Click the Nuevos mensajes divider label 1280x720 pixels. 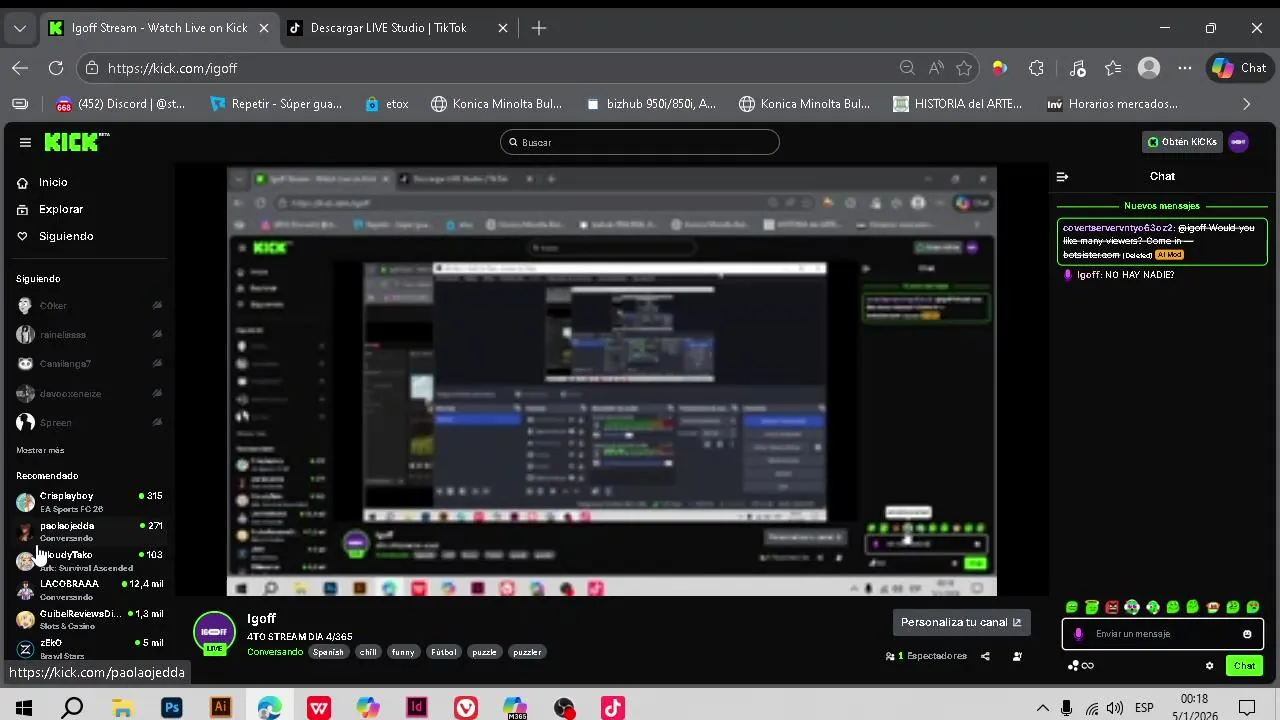coord(1162,206)
